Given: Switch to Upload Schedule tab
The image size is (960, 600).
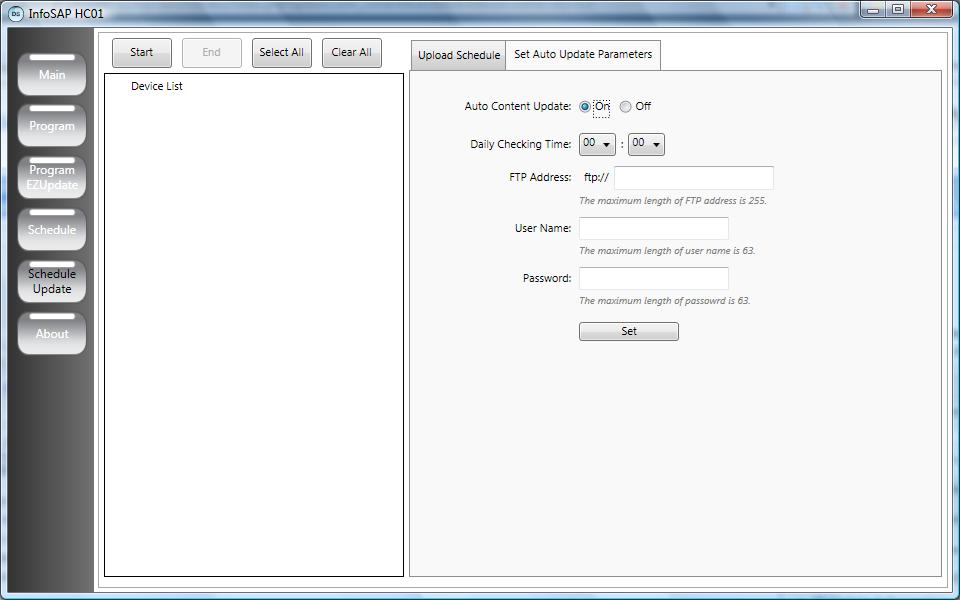Looking at the screenshot, I should (458, 55).
